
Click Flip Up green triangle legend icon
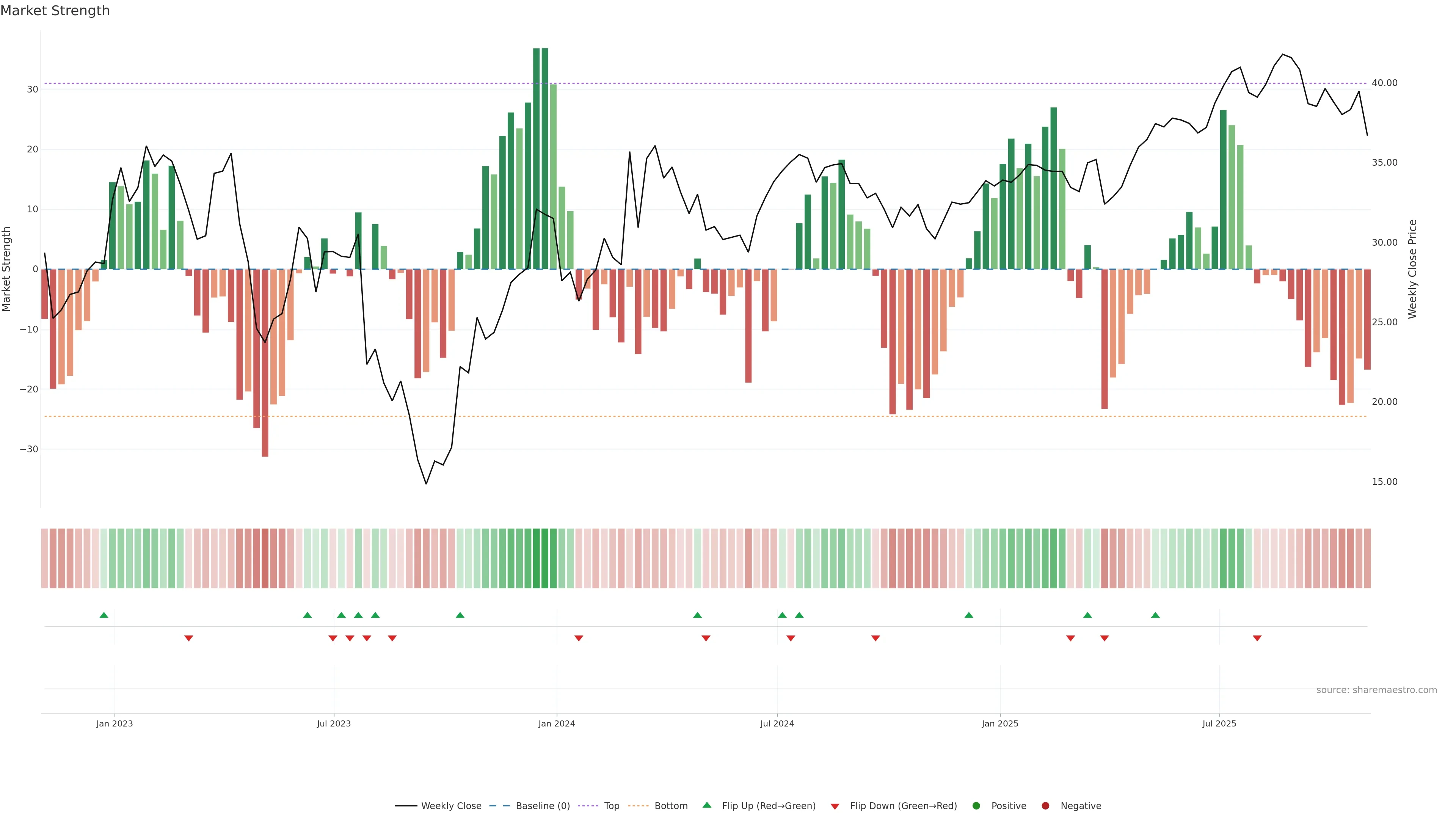click(706, 805)
